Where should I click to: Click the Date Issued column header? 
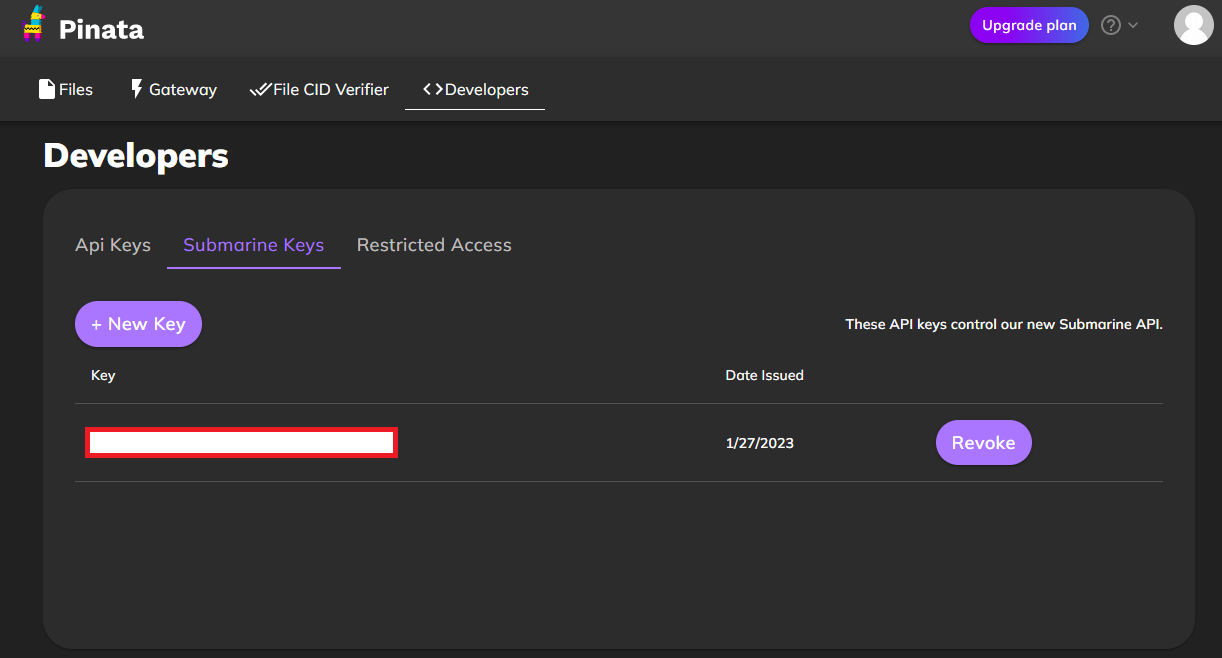764,376
